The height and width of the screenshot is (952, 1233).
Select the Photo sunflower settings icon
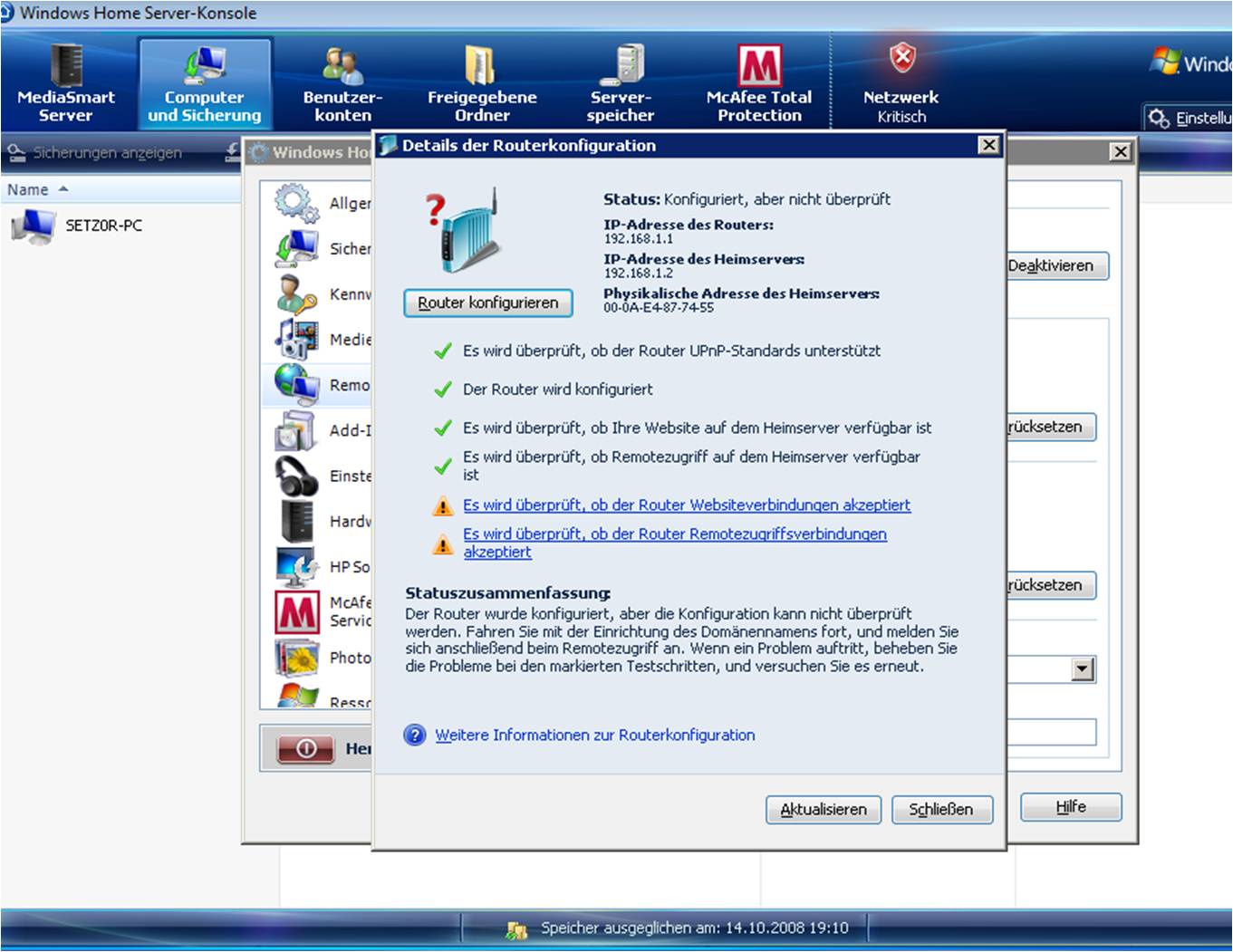(297, 658)
